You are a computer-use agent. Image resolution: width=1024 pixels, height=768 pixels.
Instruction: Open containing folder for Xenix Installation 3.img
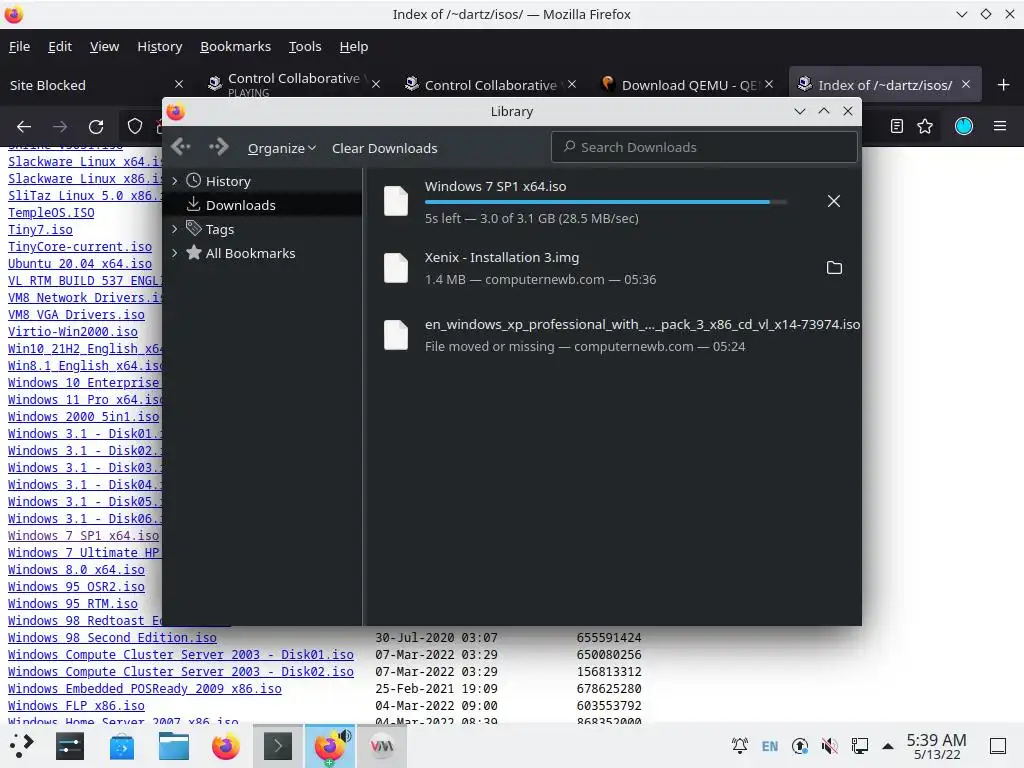[x=834, y=268]
